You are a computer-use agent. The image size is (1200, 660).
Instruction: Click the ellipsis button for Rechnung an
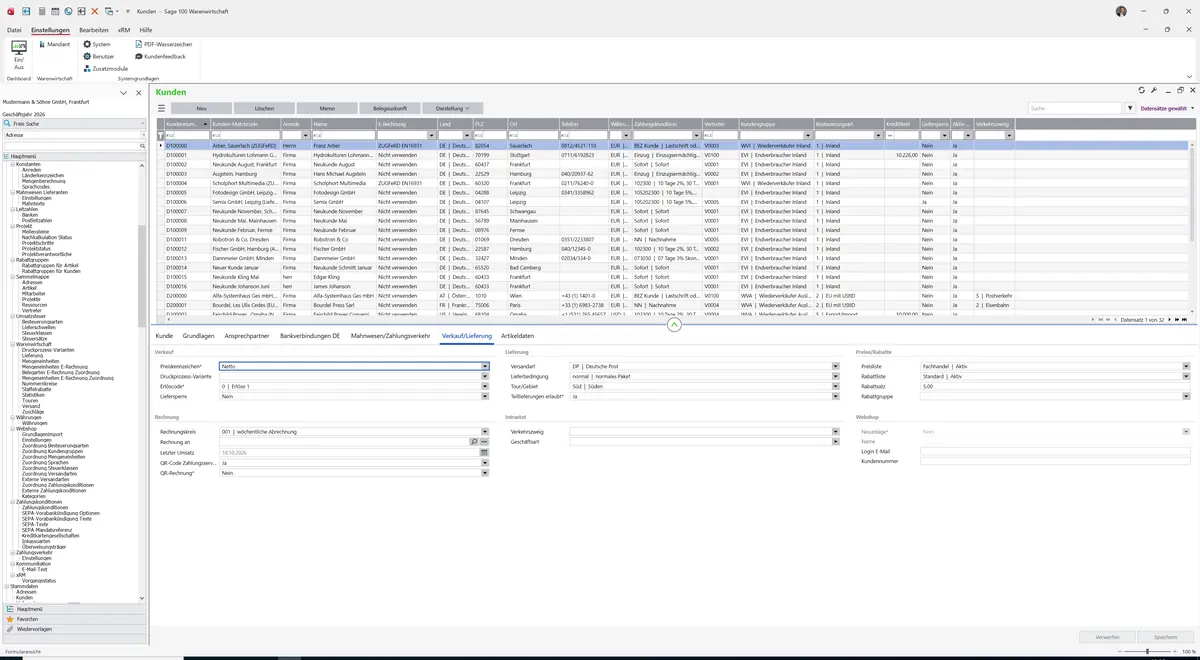pos(484,441)
